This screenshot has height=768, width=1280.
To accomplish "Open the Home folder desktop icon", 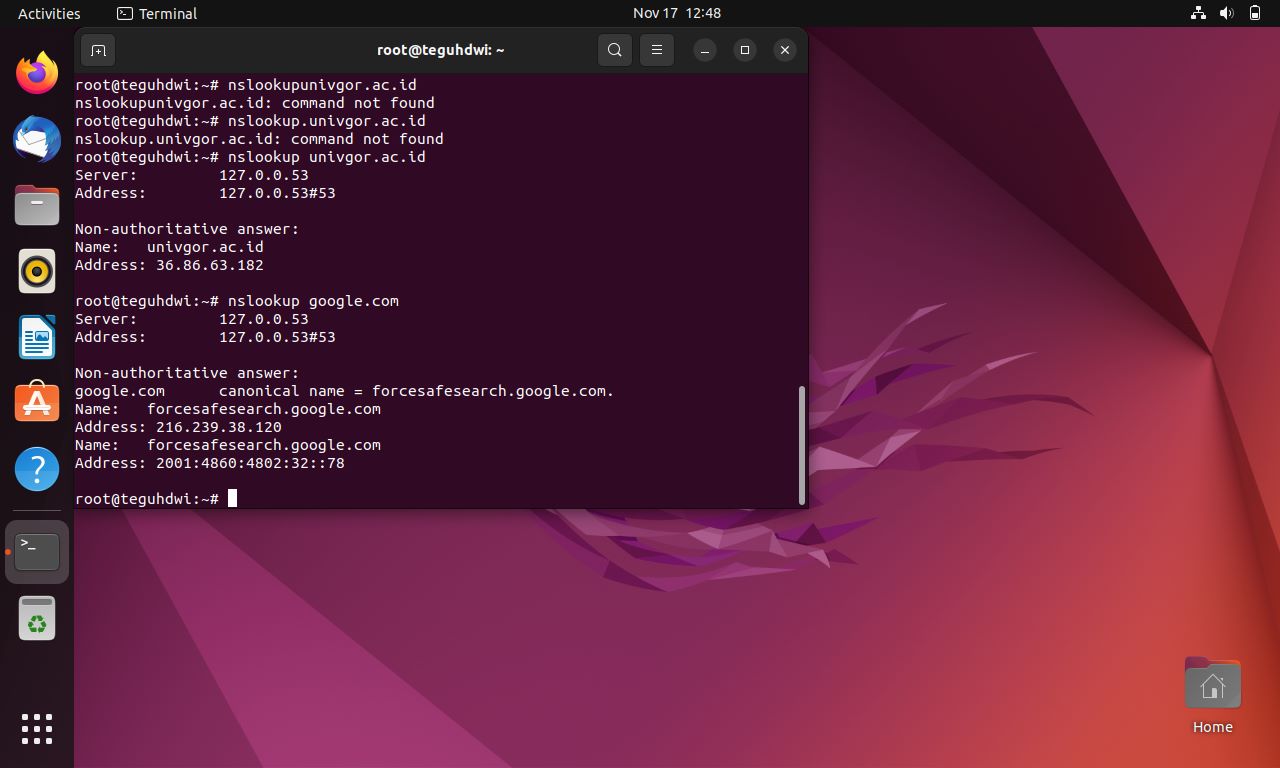I will coord(1212,696).
